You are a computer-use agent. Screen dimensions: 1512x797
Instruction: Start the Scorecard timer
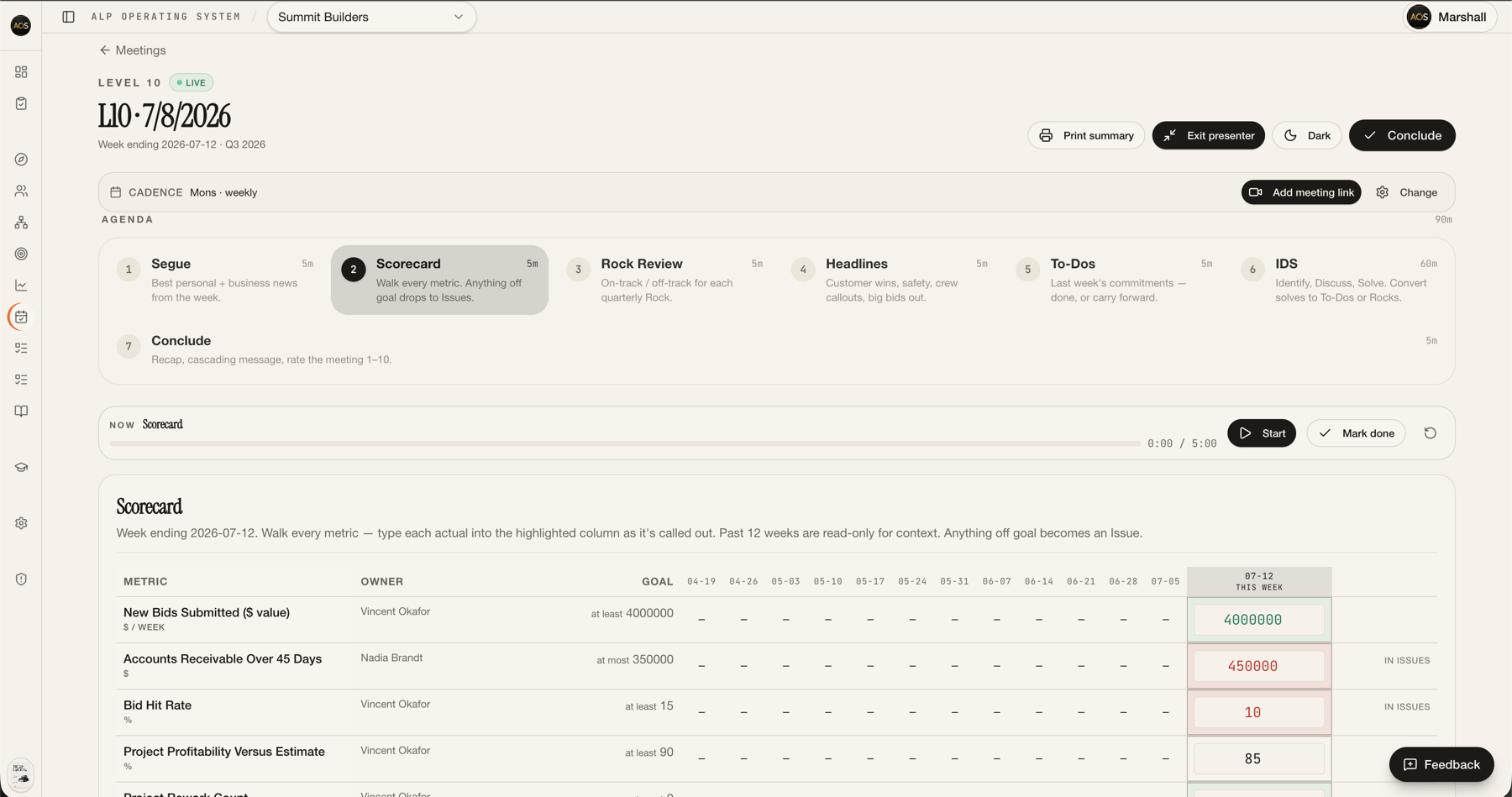1262,433
